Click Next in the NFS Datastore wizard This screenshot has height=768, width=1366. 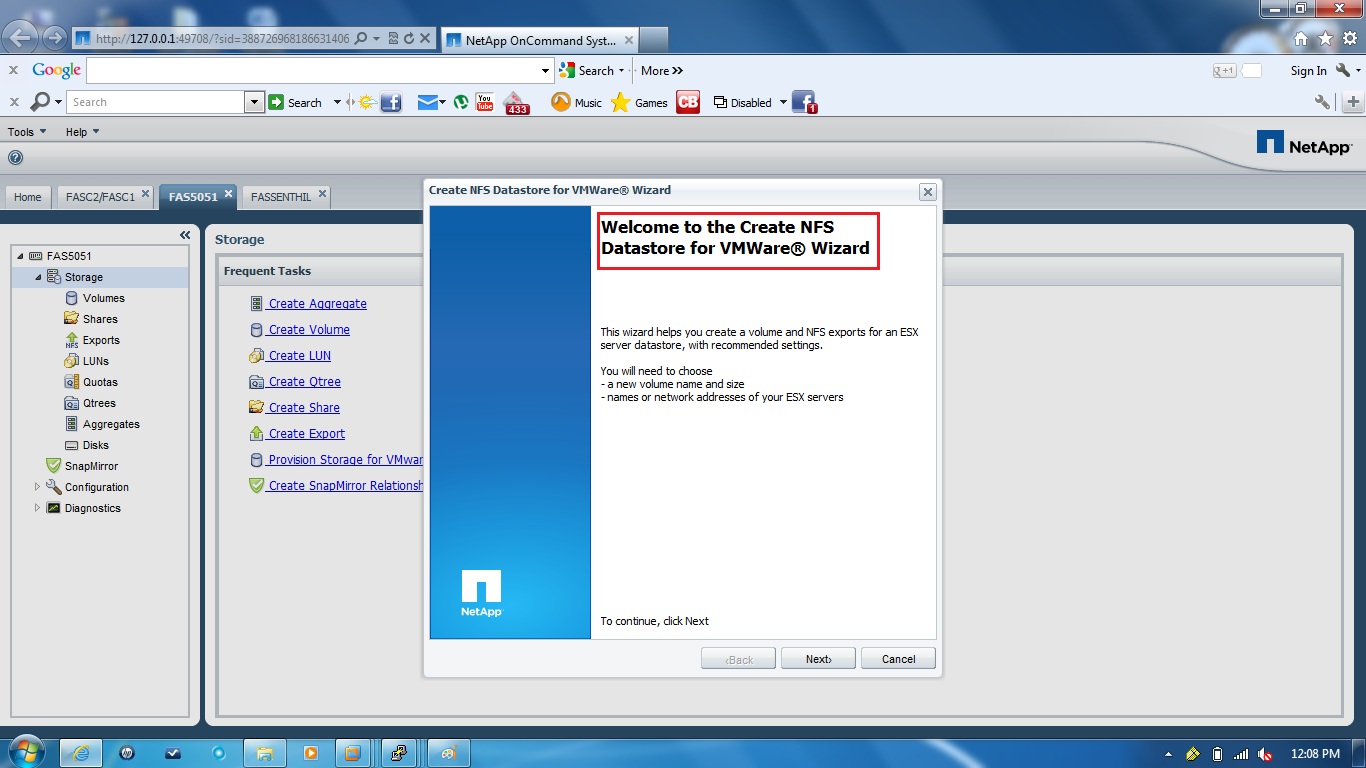(x=818, y=658)
